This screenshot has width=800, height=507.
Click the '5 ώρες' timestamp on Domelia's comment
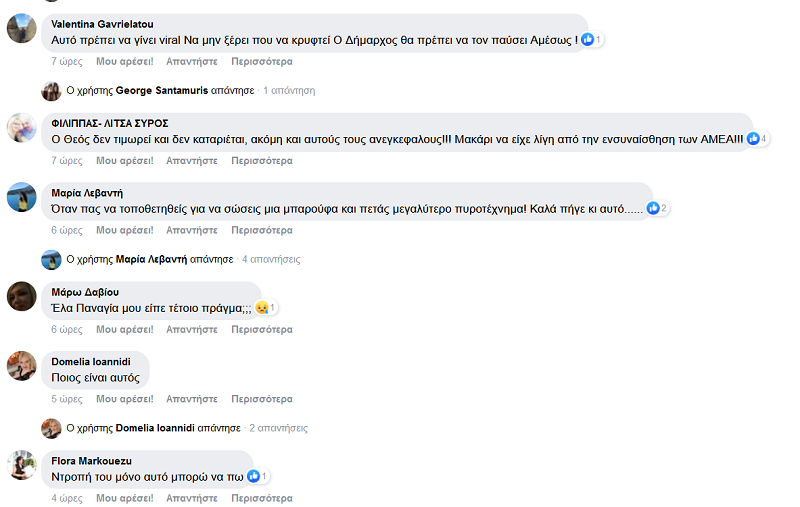66,399
